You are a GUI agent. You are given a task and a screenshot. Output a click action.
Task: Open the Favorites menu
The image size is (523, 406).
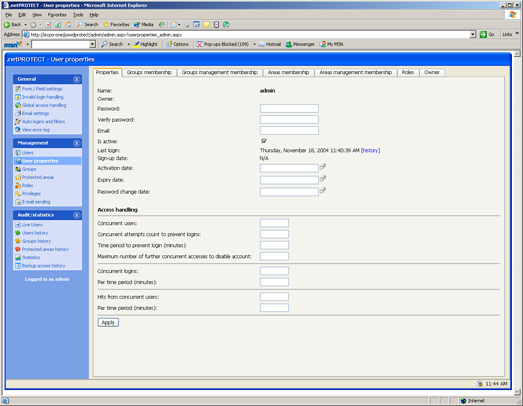click(57, 15)
